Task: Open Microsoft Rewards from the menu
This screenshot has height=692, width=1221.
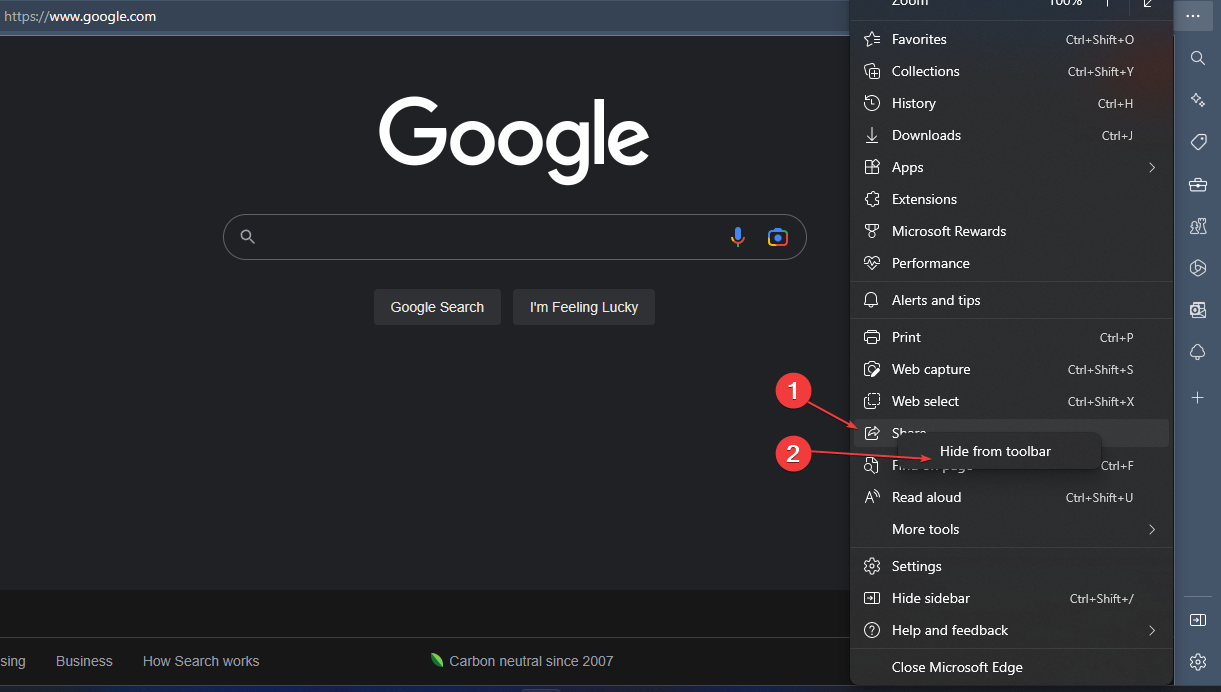Action: 1010,231
